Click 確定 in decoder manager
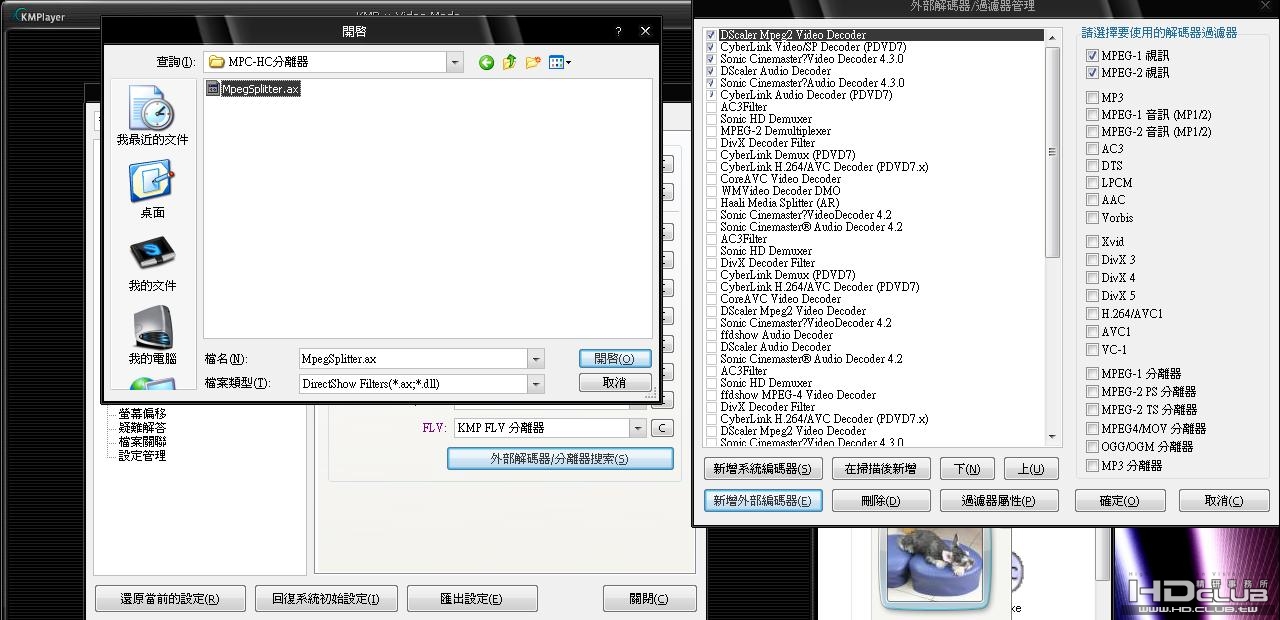1280x620 pixels. 1120,500
